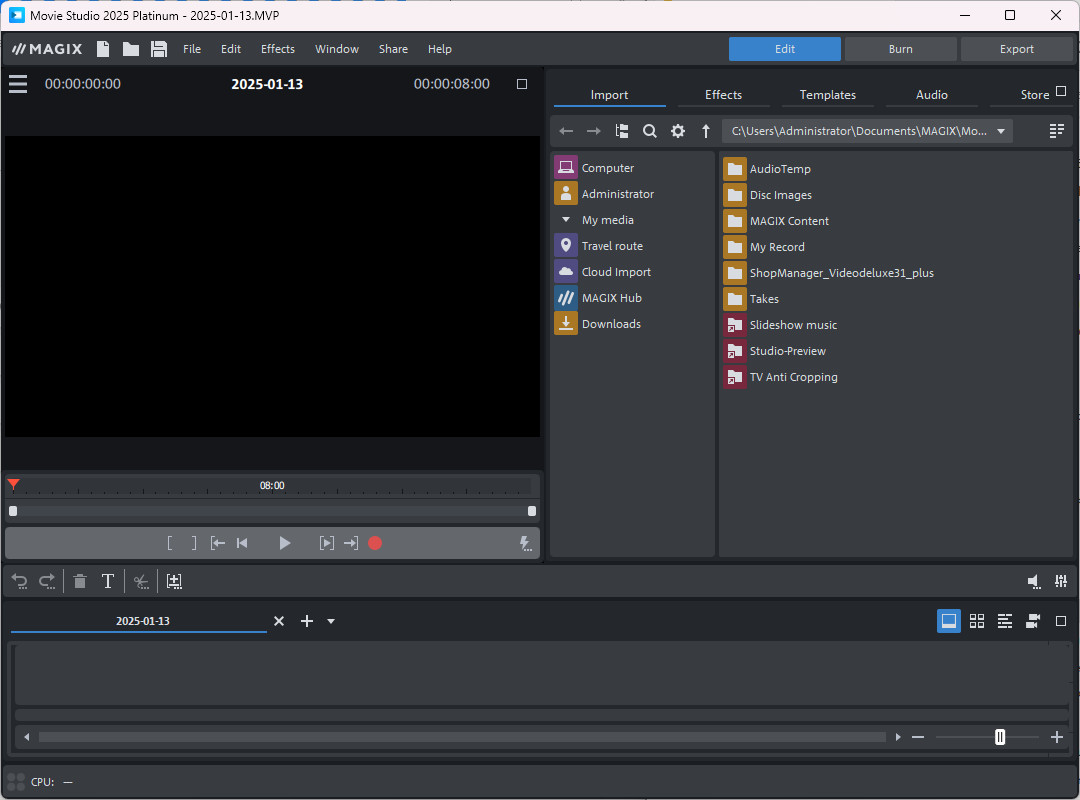The height and width of the screenshot is (800, 1080).
Task: Open the Edit menu
Action: point(231,49)
